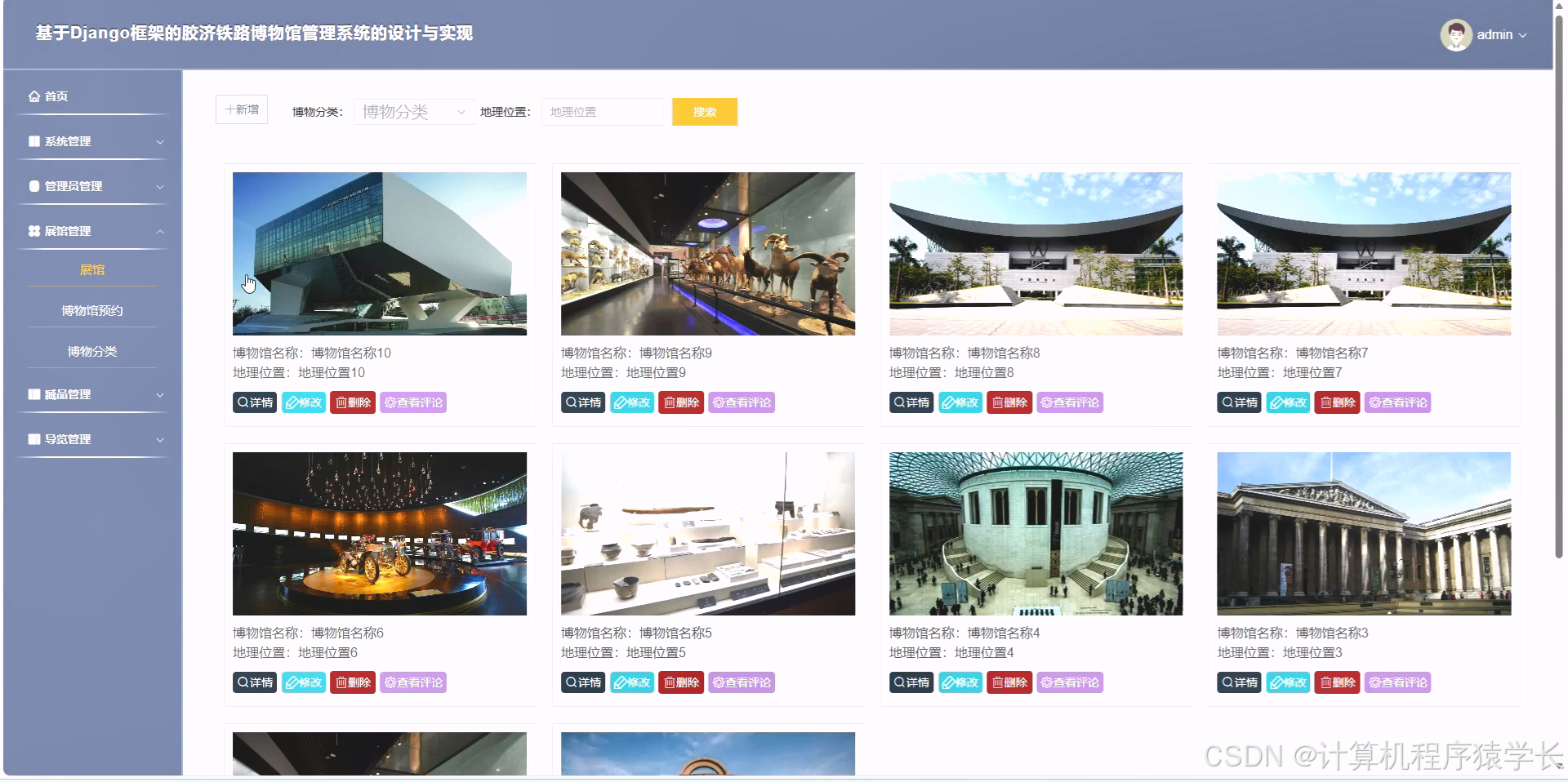Screen dimensions: 1568x782
Task: Open 详情 for 博物馆名称3
Action: tap(1240, 682)
